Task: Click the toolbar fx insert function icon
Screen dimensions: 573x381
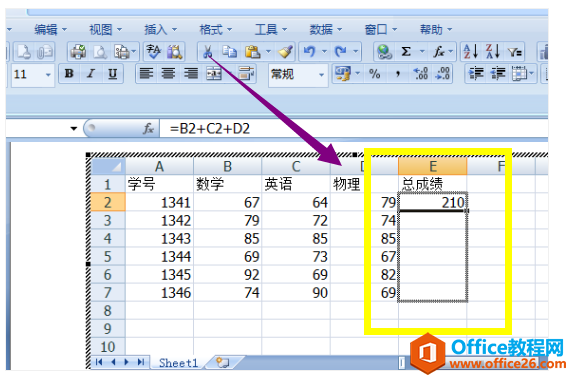Action: click(439, 52)
